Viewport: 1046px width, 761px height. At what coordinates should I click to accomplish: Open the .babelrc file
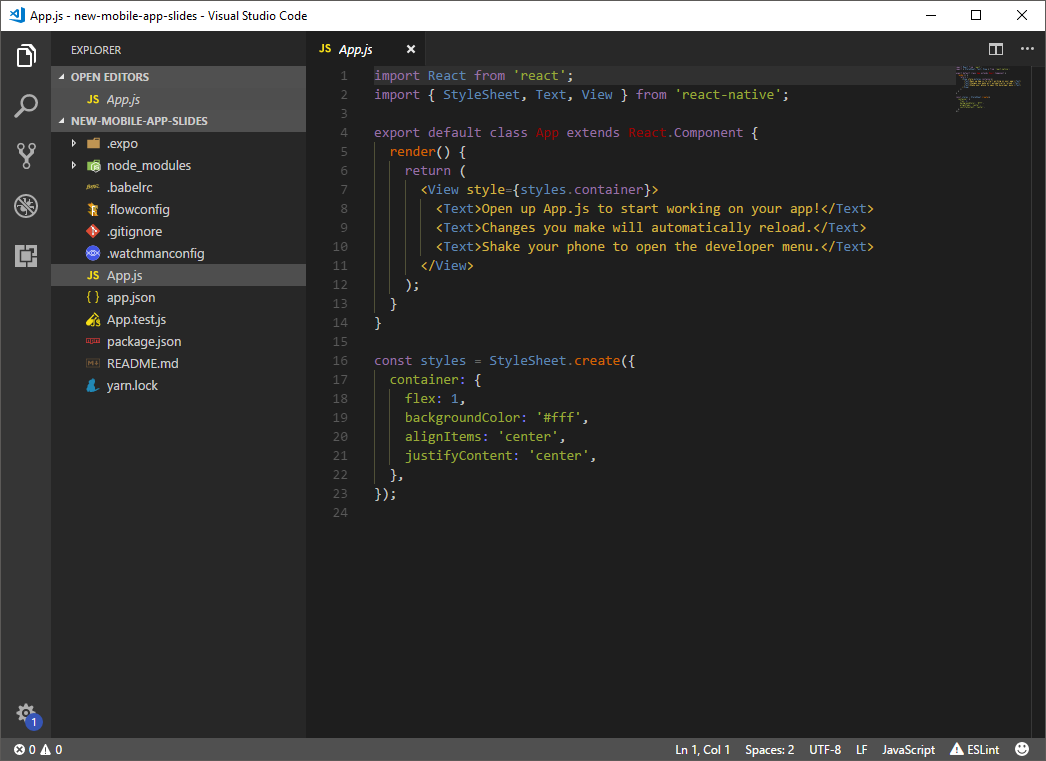tap(179, 187)
